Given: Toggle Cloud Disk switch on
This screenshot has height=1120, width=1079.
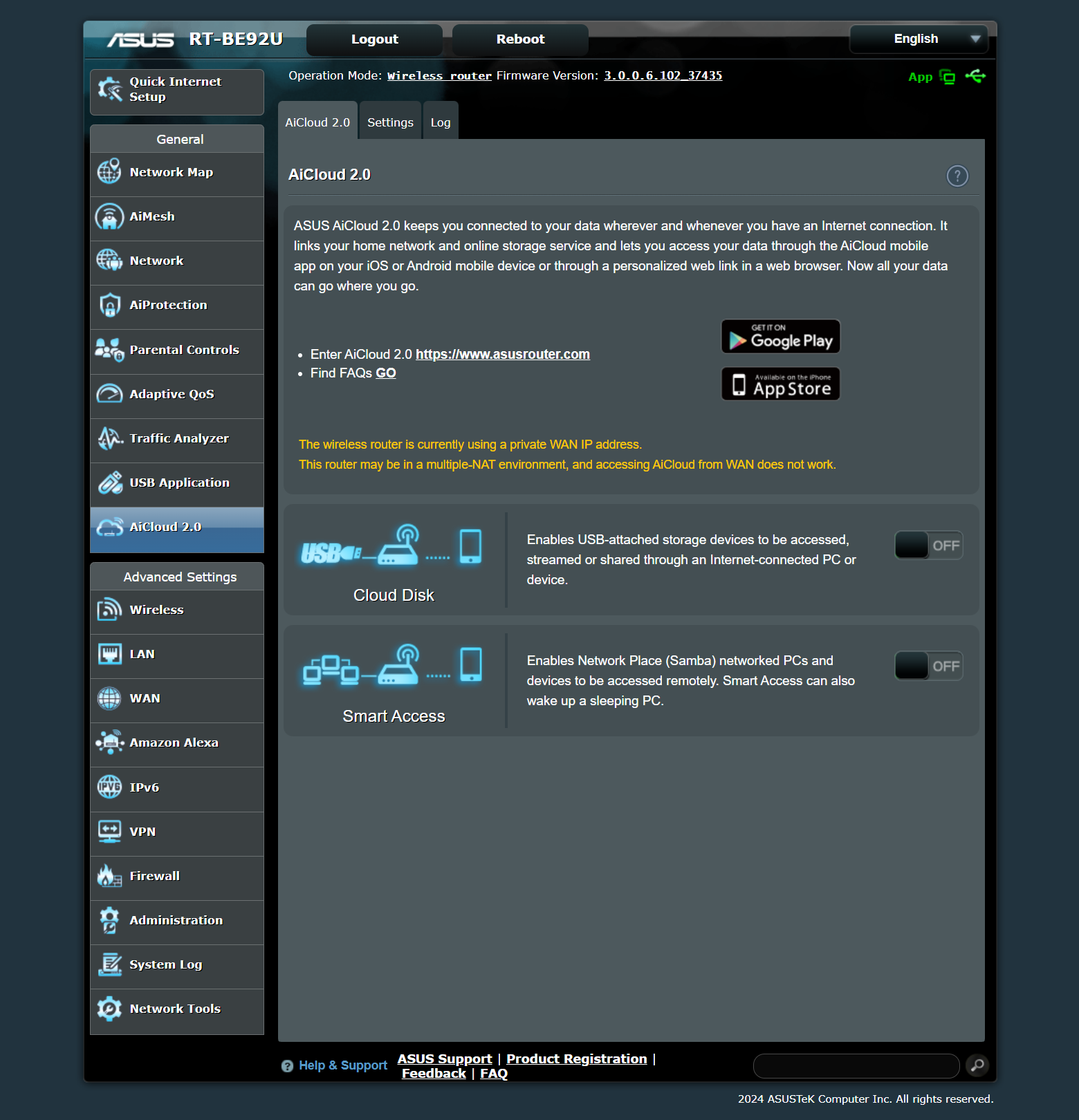Looking at the screenshot, I should (x=928, y=545).
